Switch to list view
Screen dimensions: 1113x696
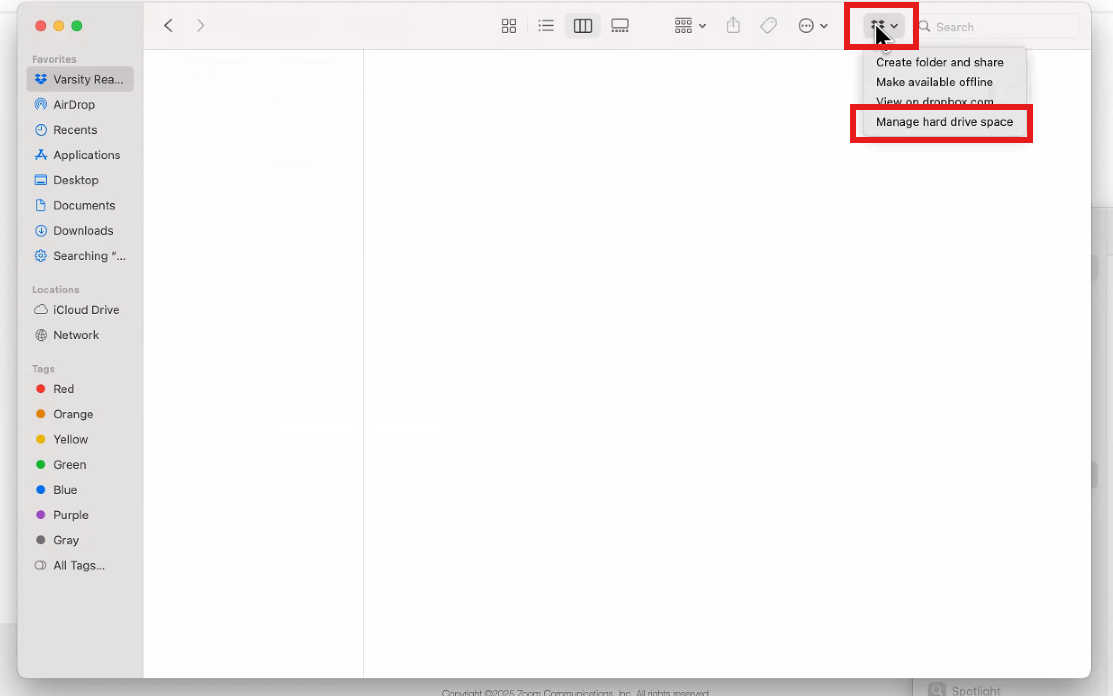546,26
